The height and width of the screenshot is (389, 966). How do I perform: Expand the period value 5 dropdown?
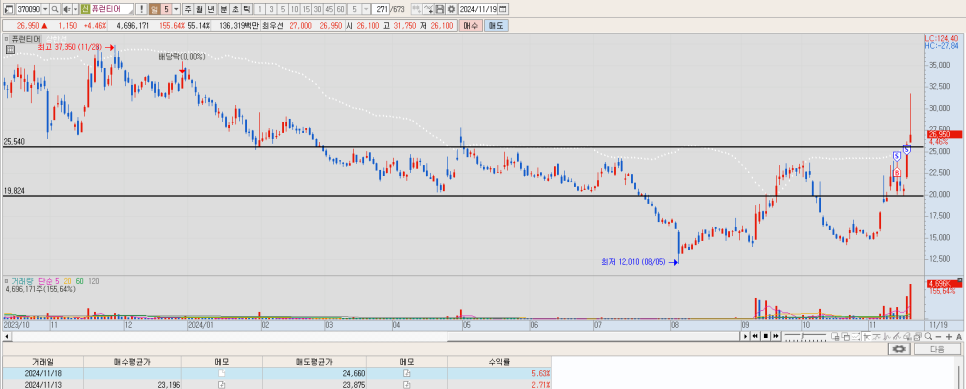177,9
